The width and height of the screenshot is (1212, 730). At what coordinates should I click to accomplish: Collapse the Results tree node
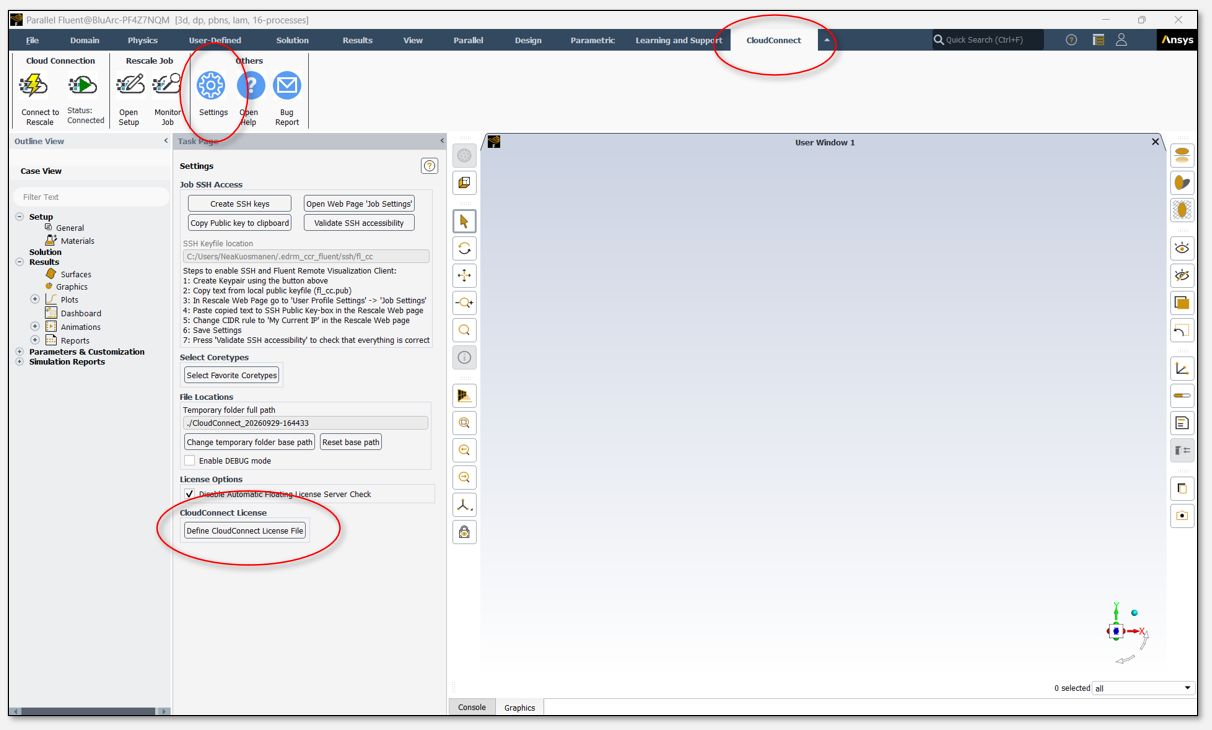pos(20,262)
